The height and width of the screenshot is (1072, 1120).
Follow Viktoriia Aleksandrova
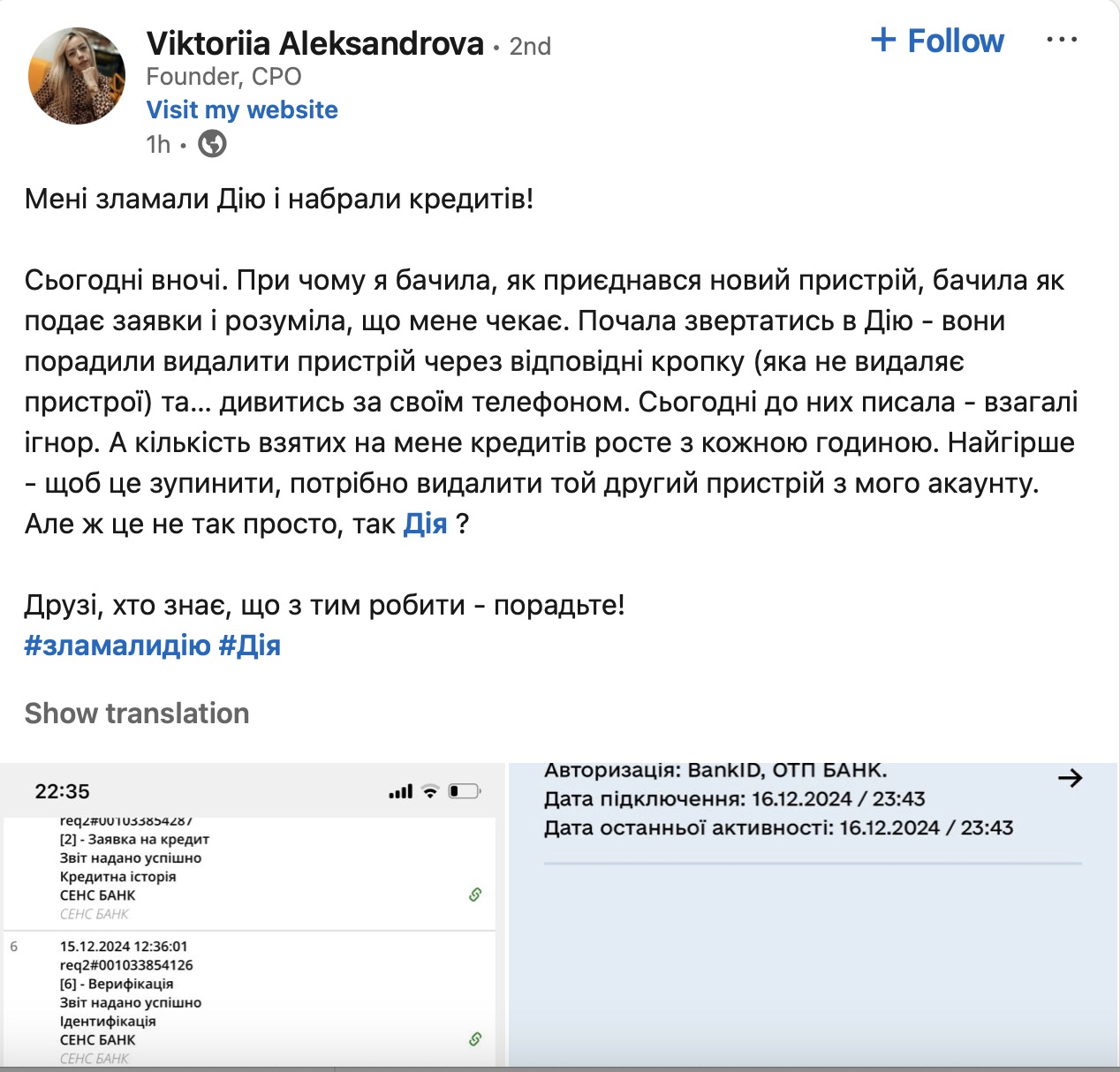click(937, 41)
